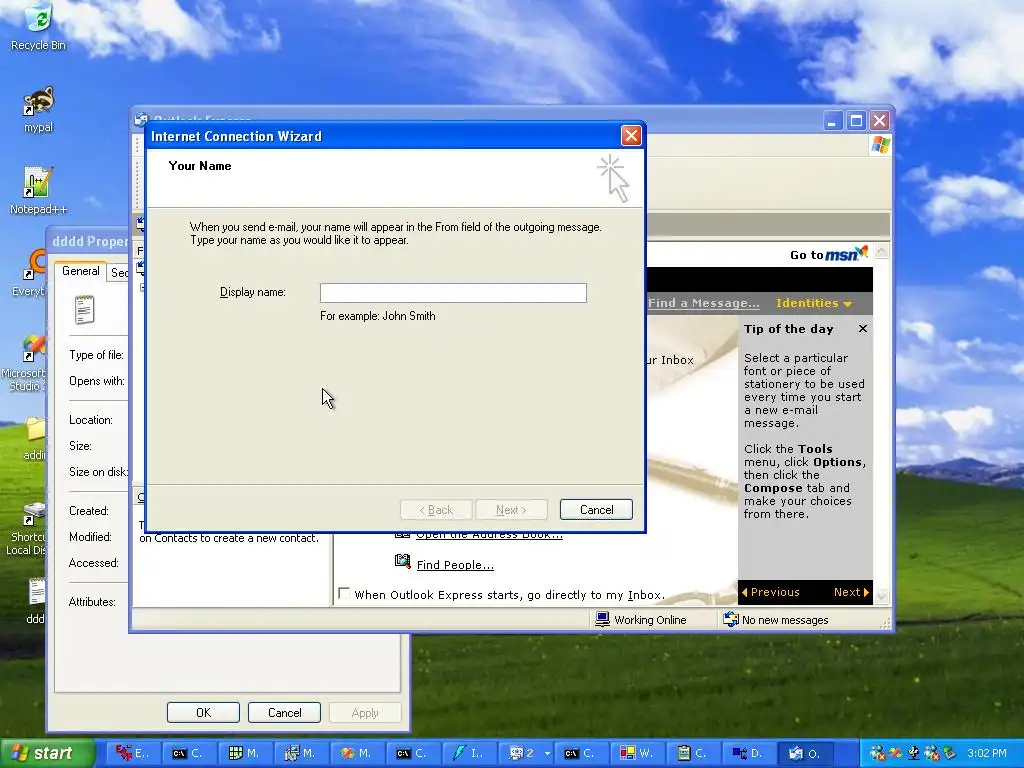Minimize the Outlook Express window
Viewport: 1024px width, 768px height.
point(833,121)
